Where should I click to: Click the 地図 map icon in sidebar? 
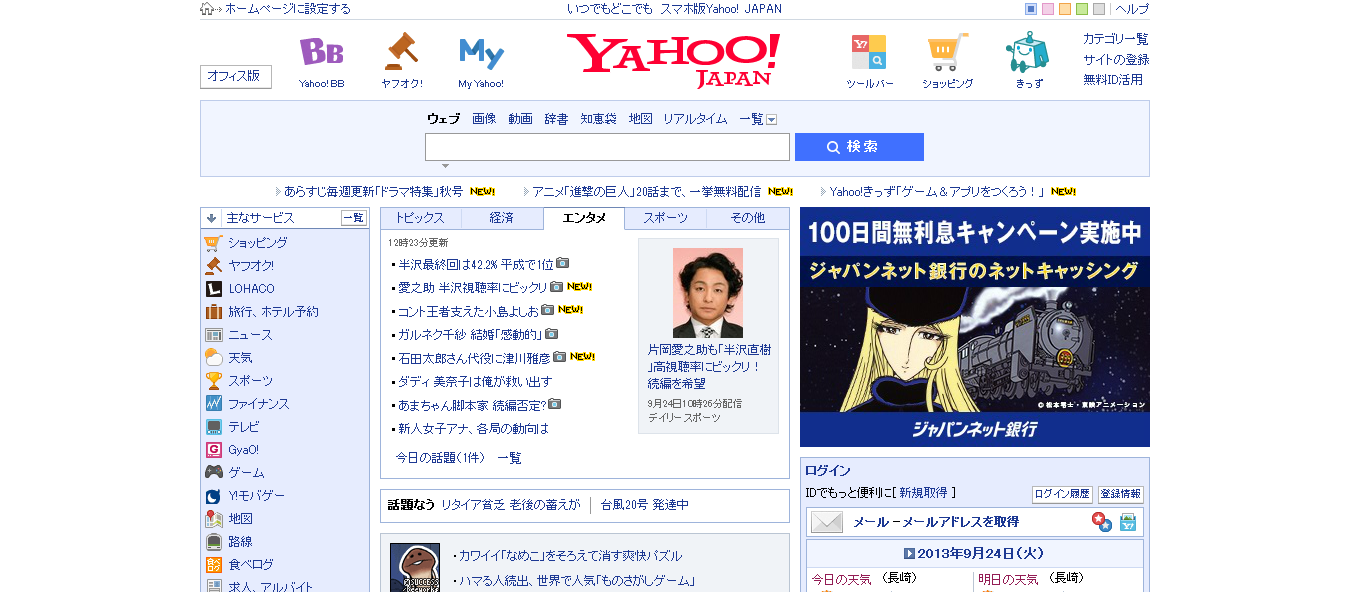(213, 519)
